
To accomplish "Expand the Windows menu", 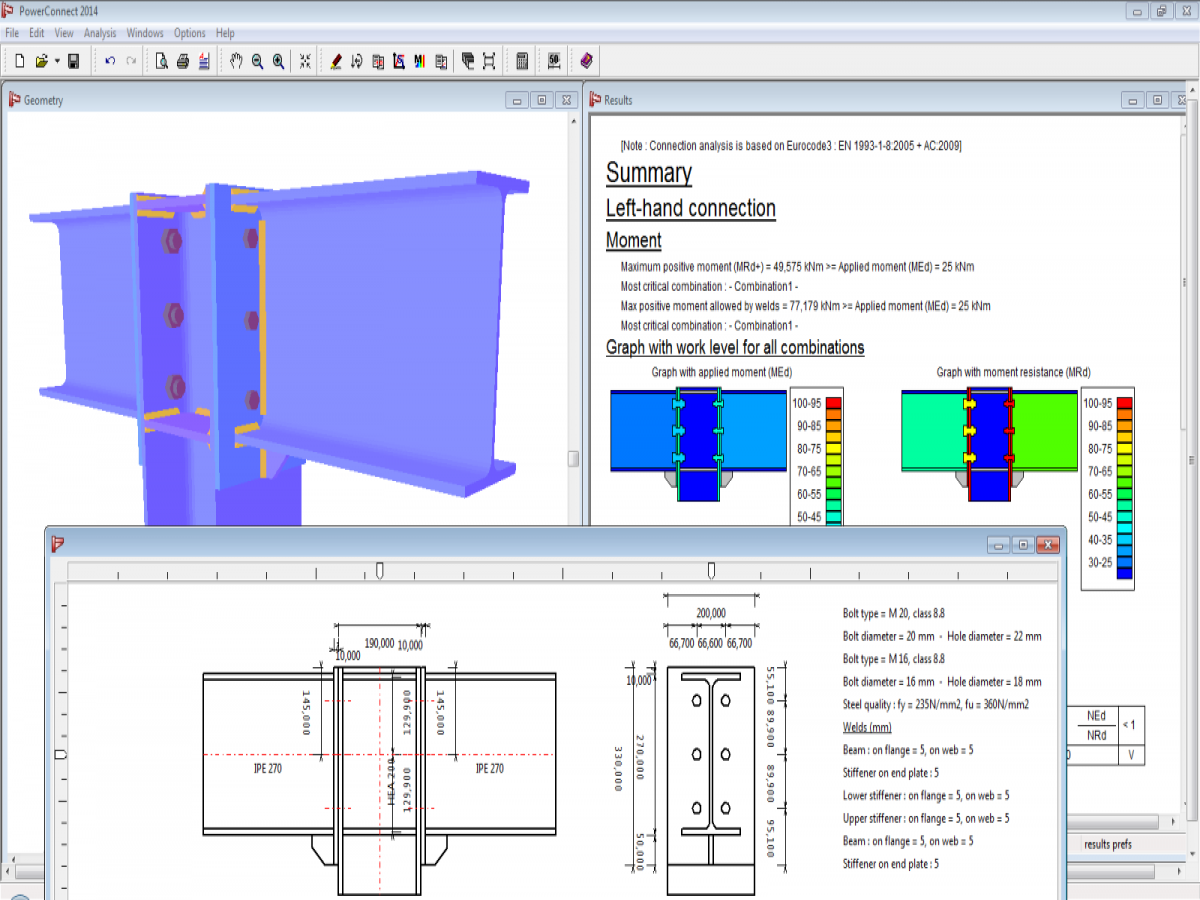I will tap(145, 32).
